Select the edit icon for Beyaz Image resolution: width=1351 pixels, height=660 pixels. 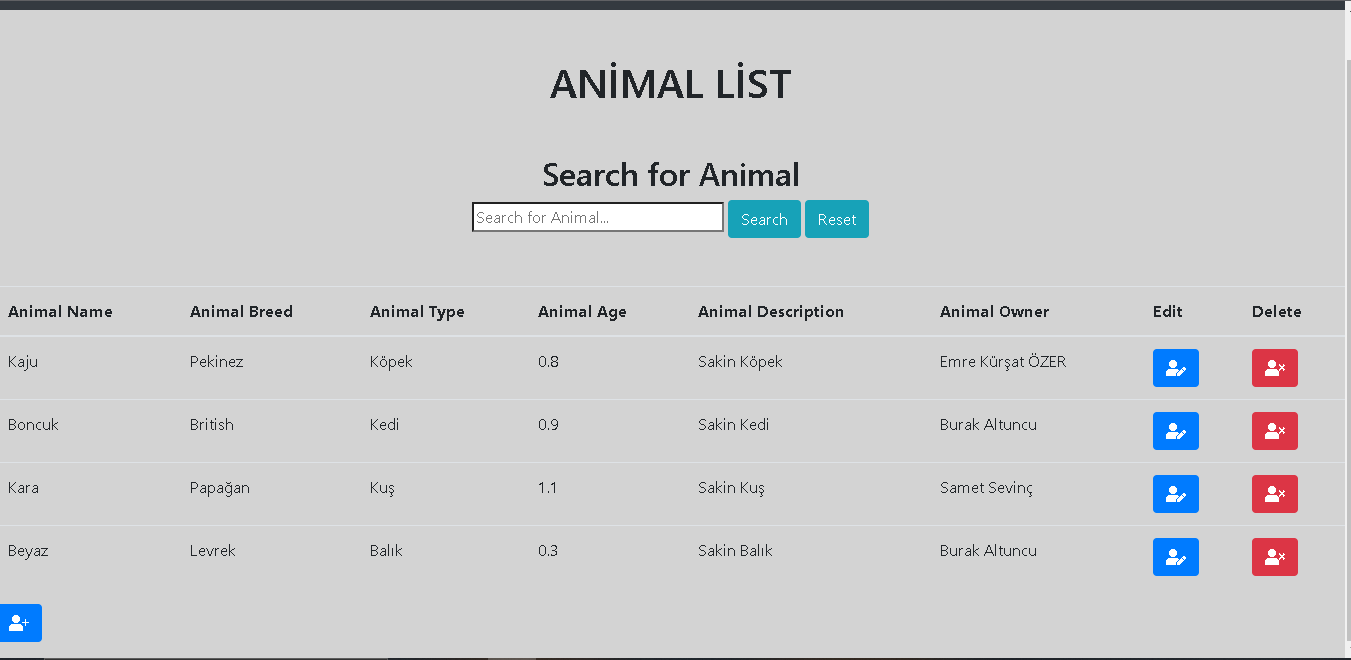[x=1175, y=557]
